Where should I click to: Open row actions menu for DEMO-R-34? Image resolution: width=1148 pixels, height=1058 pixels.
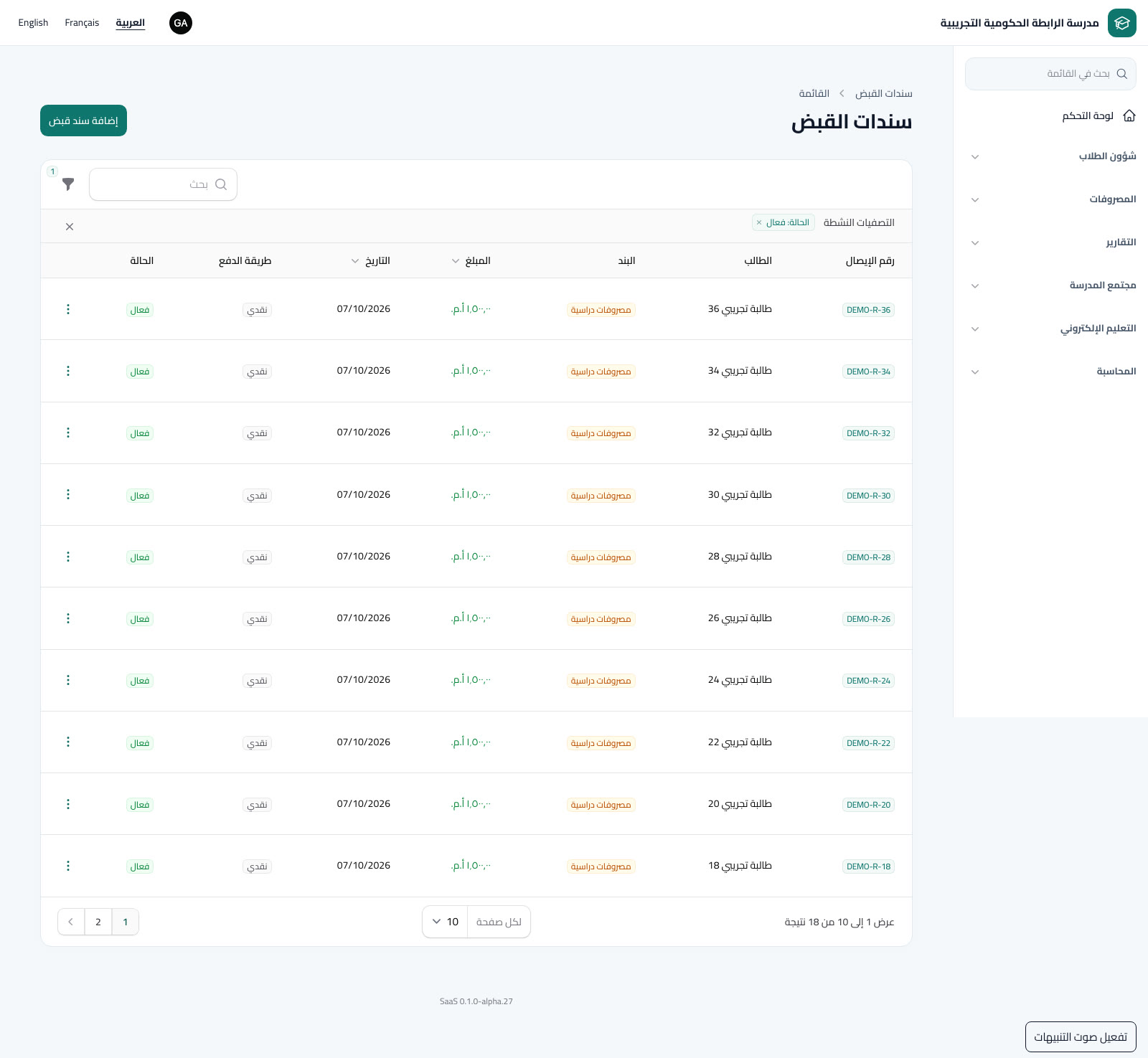[68, 371]
